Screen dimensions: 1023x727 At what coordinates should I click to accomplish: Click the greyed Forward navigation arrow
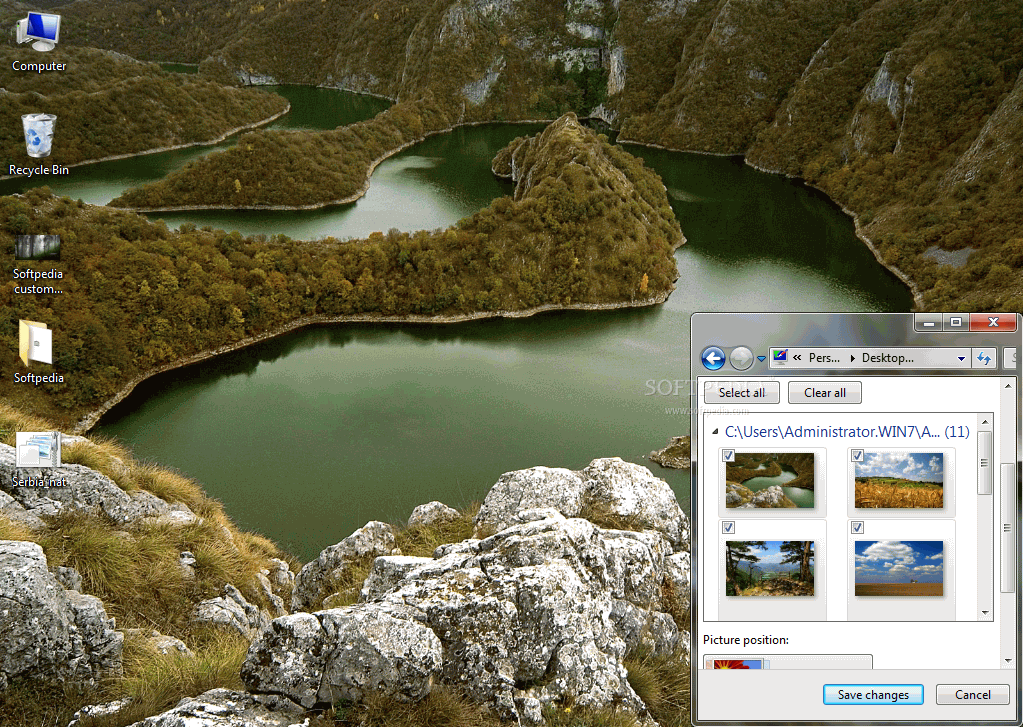[741, 358]
